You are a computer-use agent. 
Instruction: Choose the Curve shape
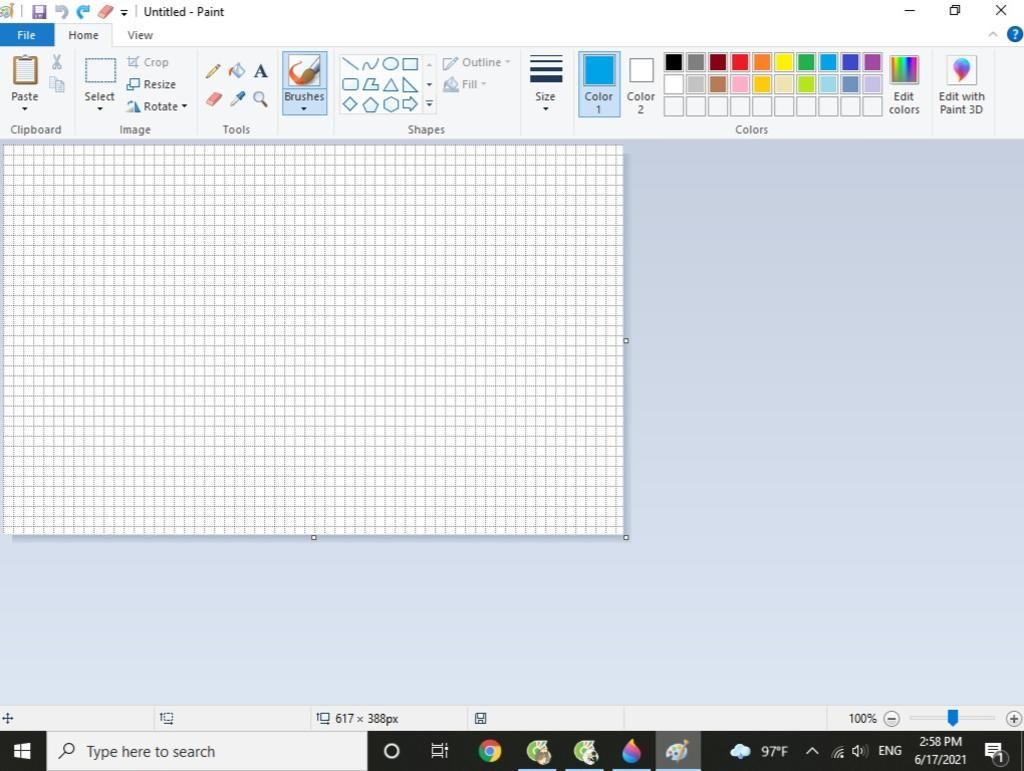[x=370, y=64]
